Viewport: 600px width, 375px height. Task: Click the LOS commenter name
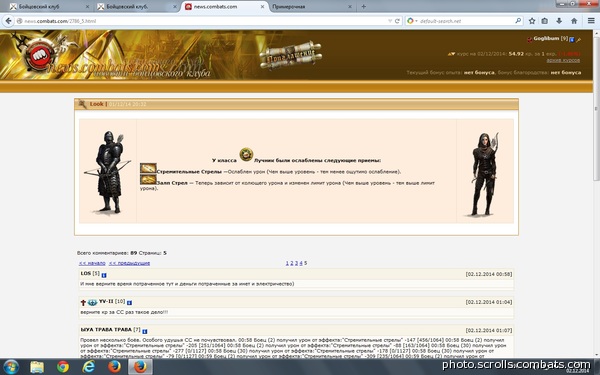click(86, 274)
